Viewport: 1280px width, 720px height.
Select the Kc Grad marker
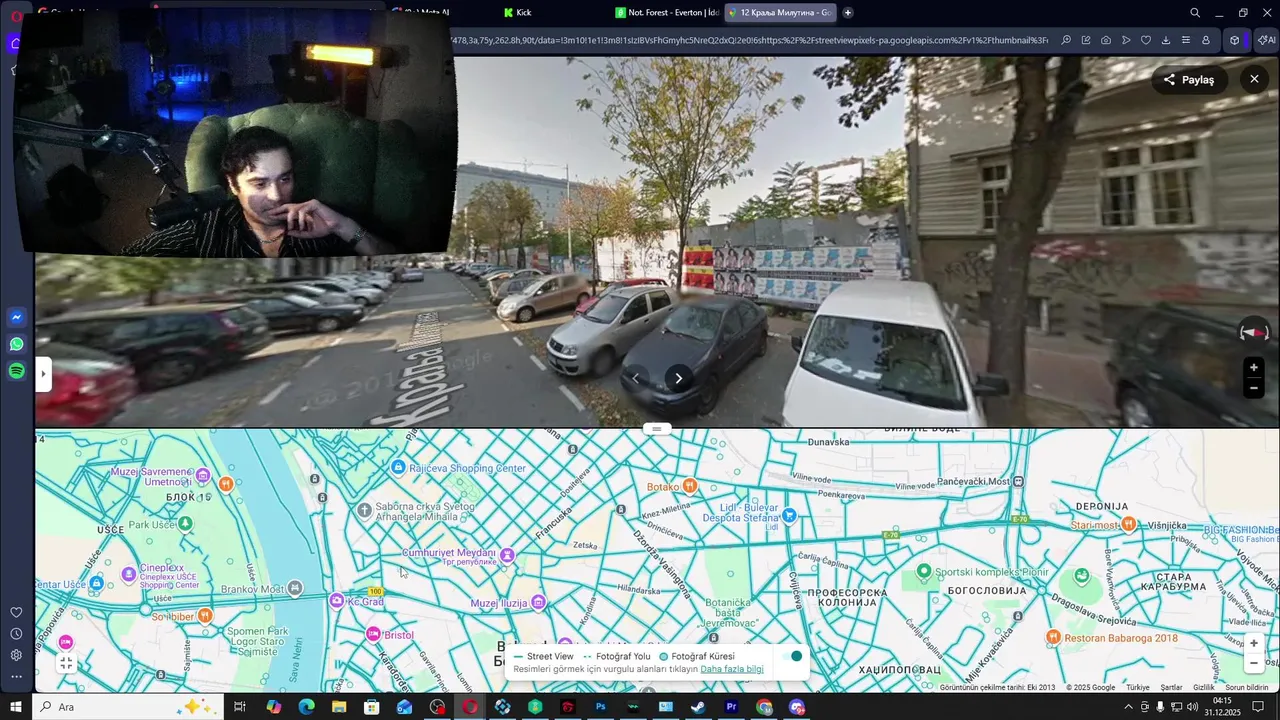point(337,601)
